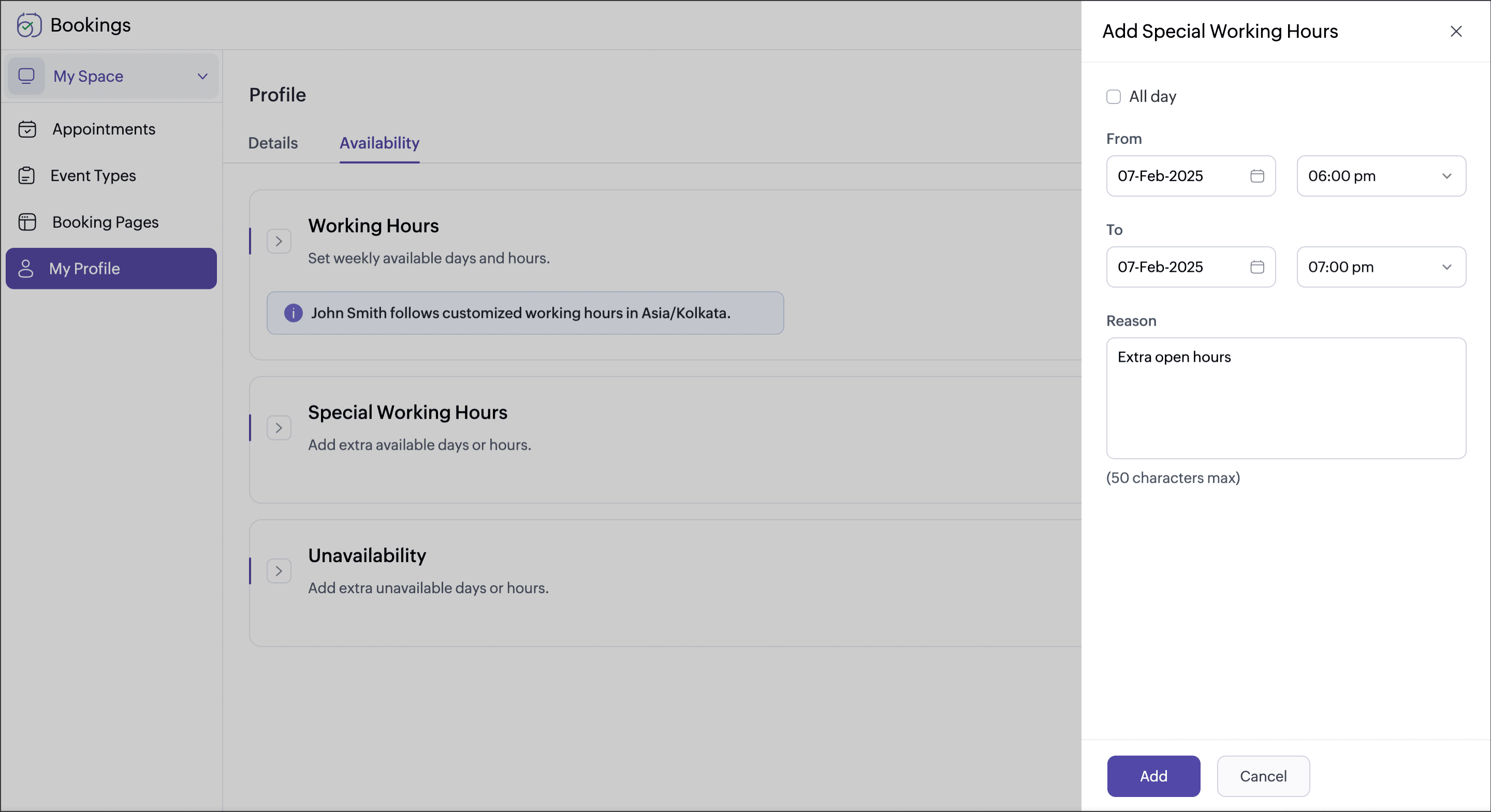Image resolution: width=1491 pixels, height=812 pixels.
Task: Expand the Working Hours section
Action: click(x=279, y=241)
